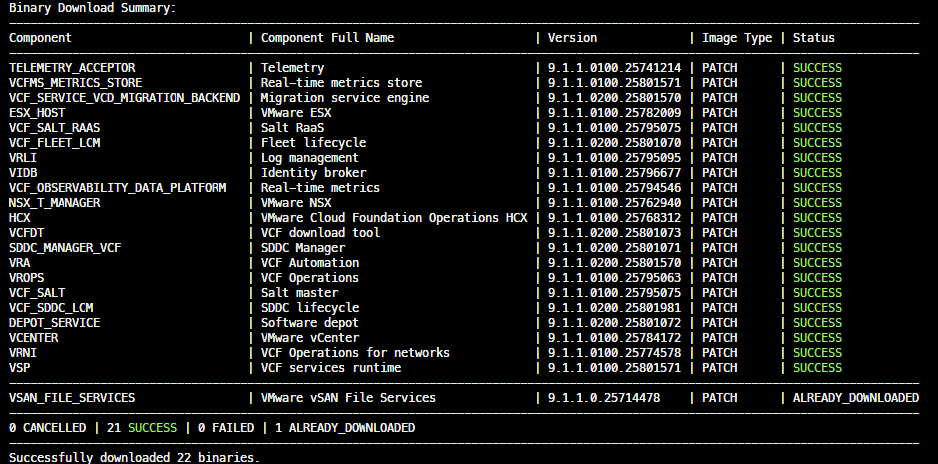The height and width of the screenshot is (464, 938).
Task: Click the 'Image Type' column header
Action: (737, 38)
